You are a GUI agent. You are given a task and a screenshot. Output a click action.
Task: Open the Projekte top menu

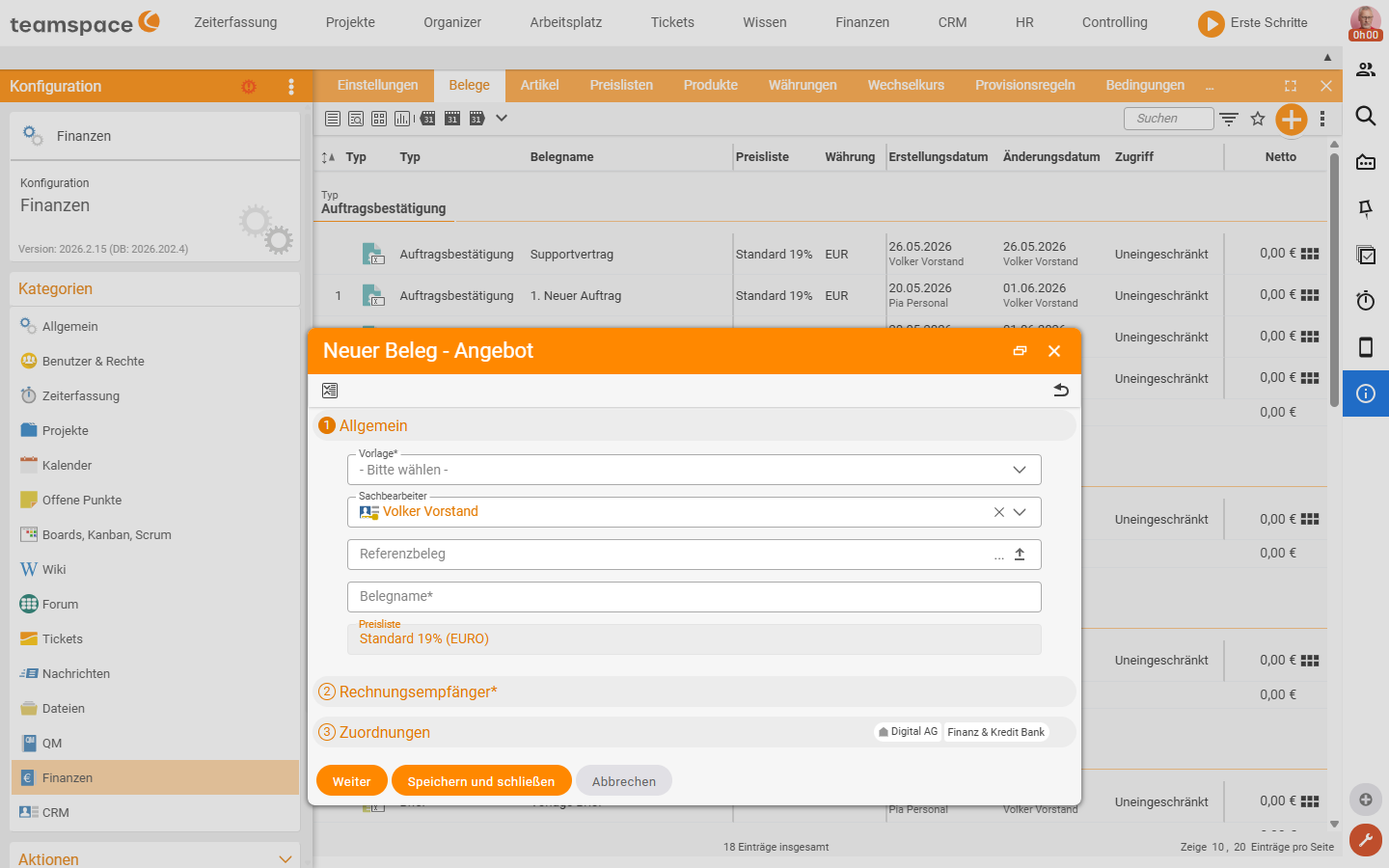(x=350, y=22)
